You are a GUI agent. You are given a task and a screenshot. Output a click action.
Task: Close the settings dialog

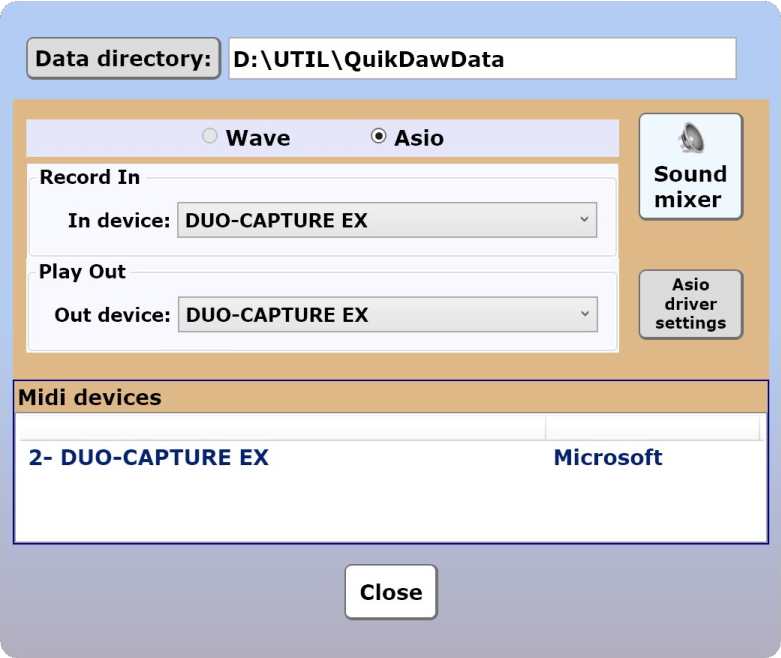click(390, 592)
